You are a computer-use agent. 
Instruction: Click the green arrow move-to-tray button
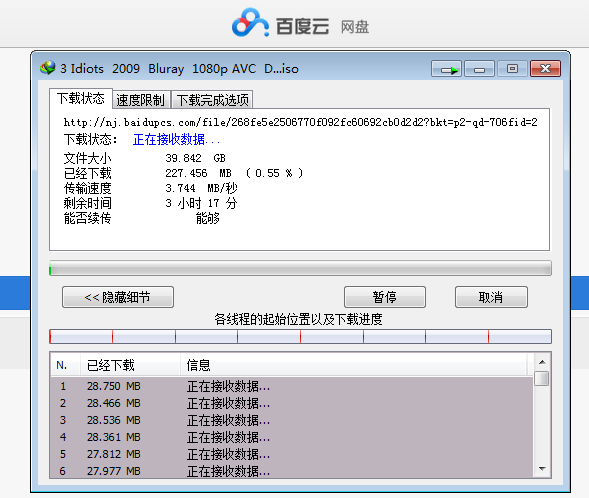click(x=446, y=69)
